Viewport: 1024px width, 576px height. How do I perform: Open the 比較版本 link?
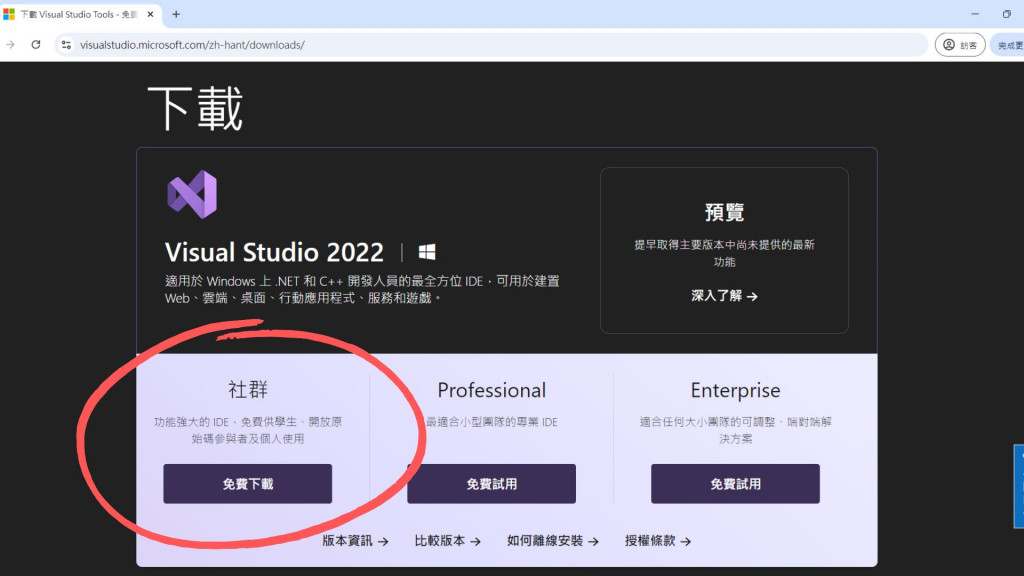pos(447,541)
